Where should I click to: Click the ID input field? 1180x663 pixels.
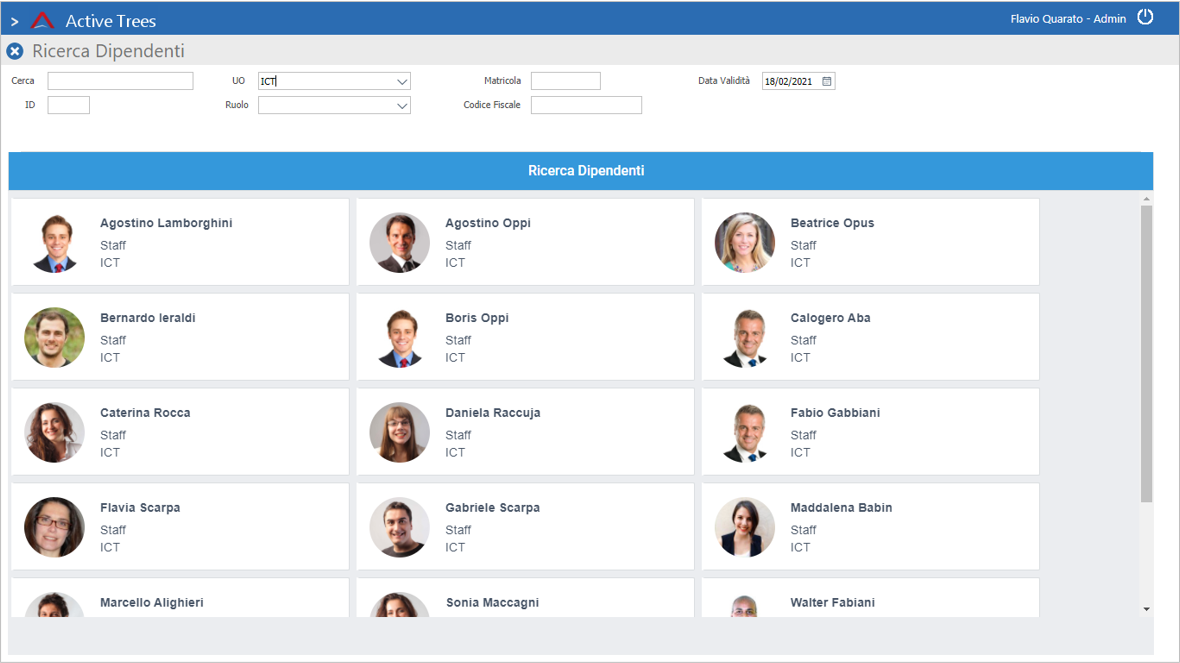tap(68, 105)
